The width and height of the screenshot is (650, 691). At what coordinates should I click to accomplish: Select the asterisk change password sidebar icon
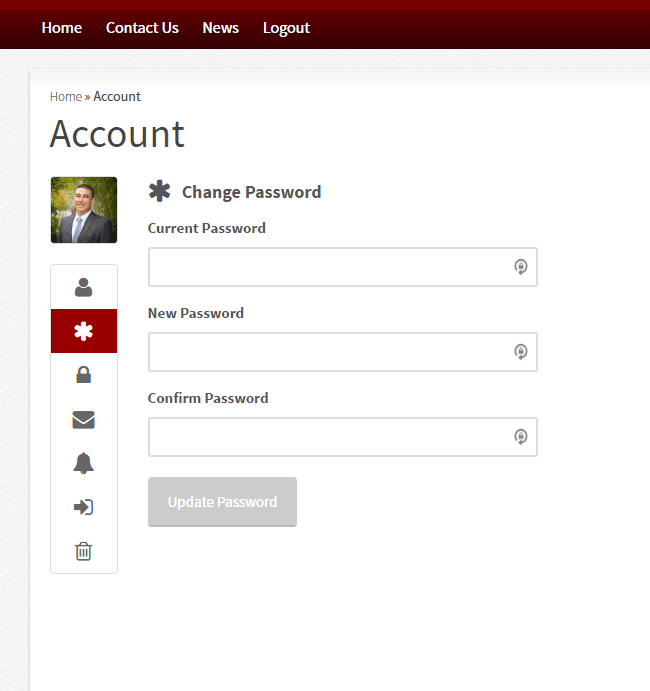84,331
